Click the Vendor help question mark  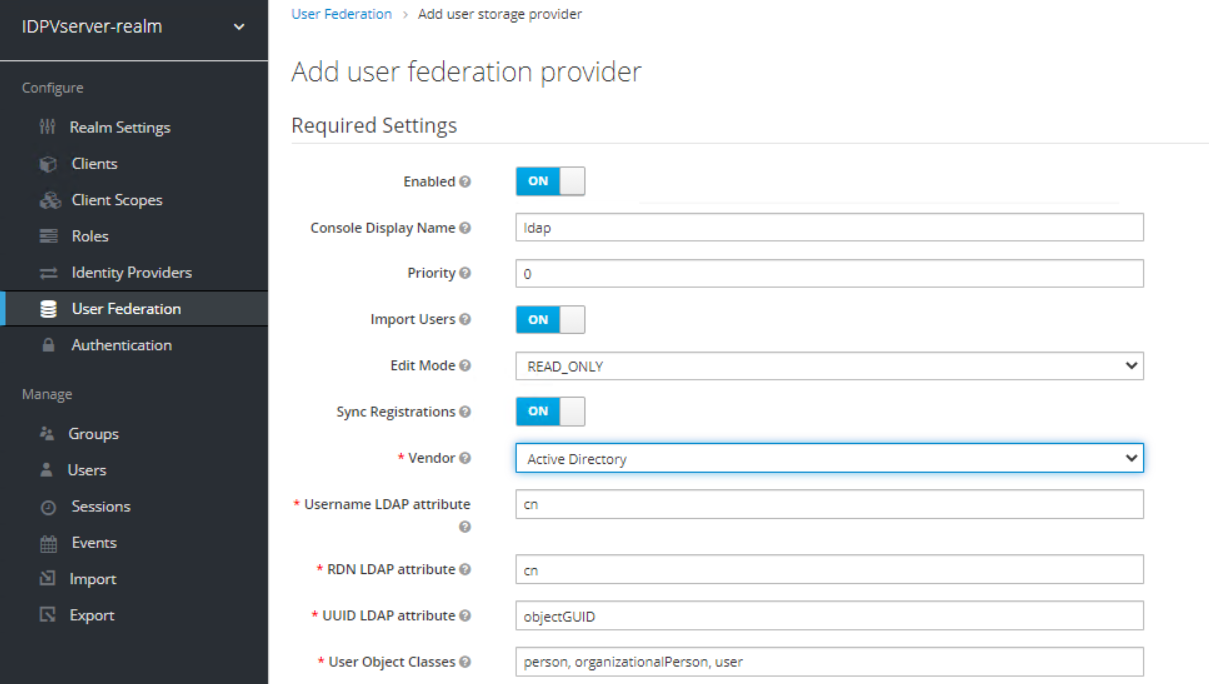[x=466, y=457]
